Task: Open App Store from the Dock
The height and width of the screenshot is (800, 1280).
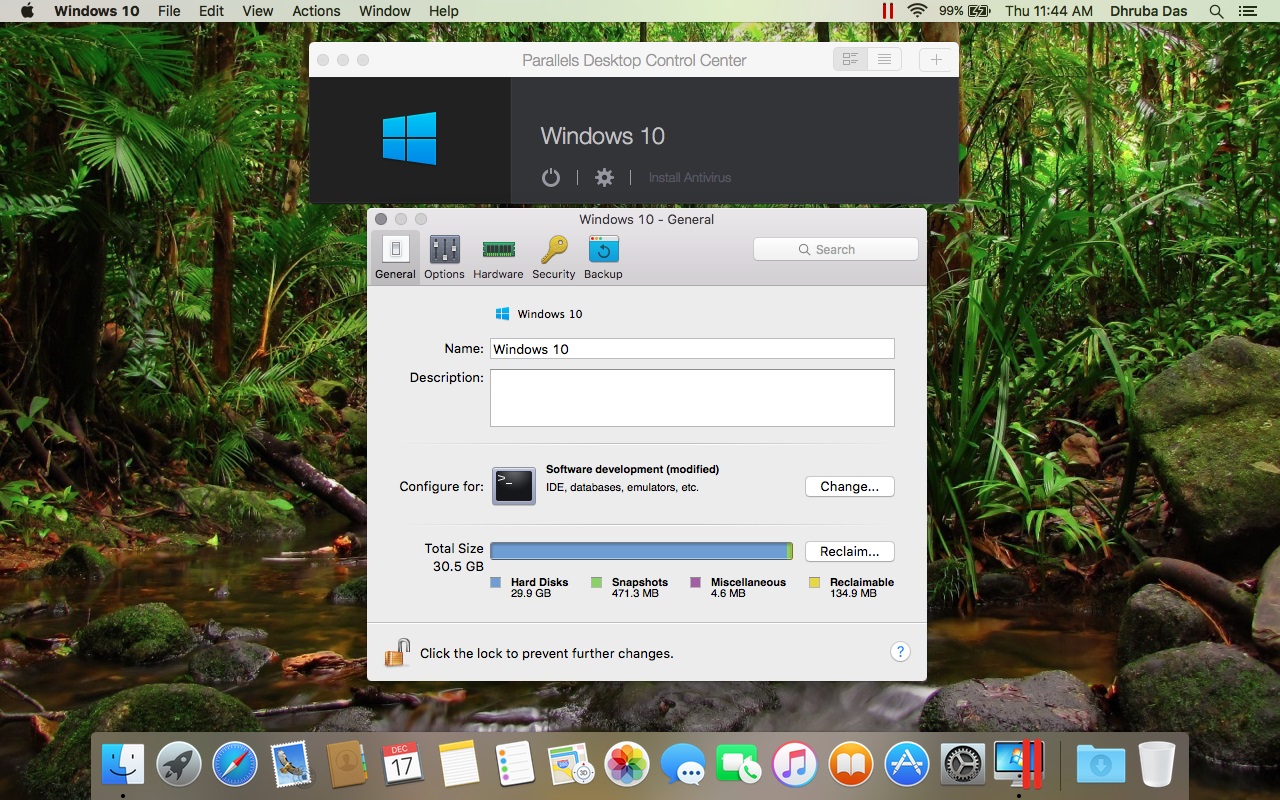Action: pyautogui.click(x=907, y=765)
